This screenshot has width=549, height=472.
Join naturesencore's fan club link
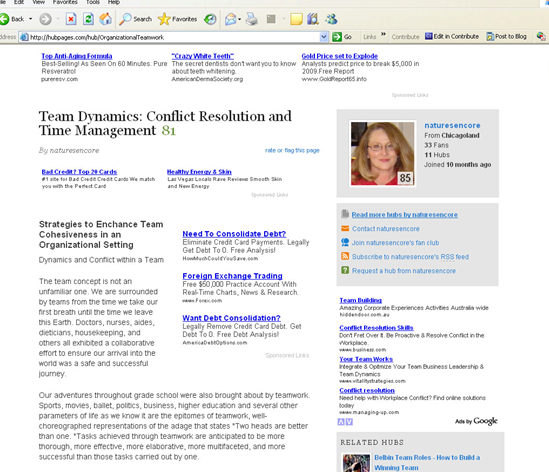(395, 243)
